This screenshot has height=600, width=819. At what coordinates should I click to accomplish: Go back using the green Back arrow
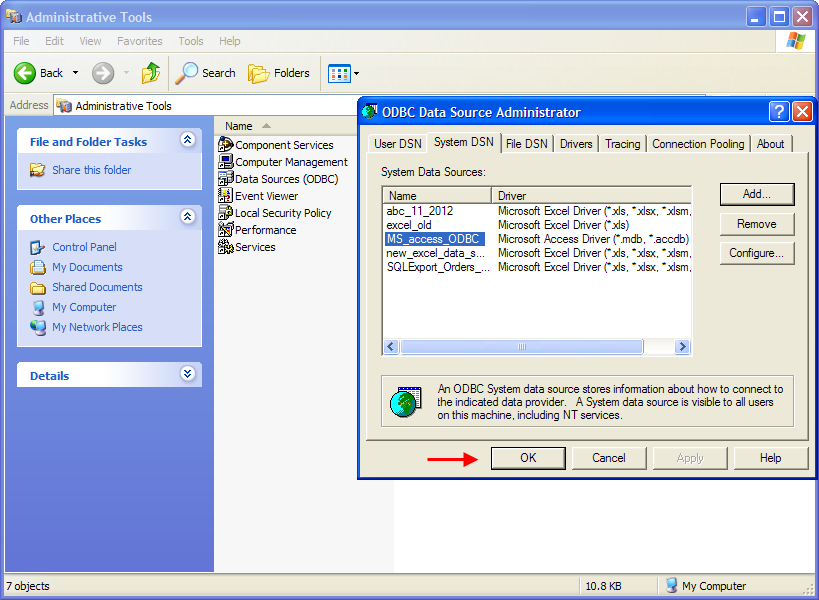click(25, 73)
